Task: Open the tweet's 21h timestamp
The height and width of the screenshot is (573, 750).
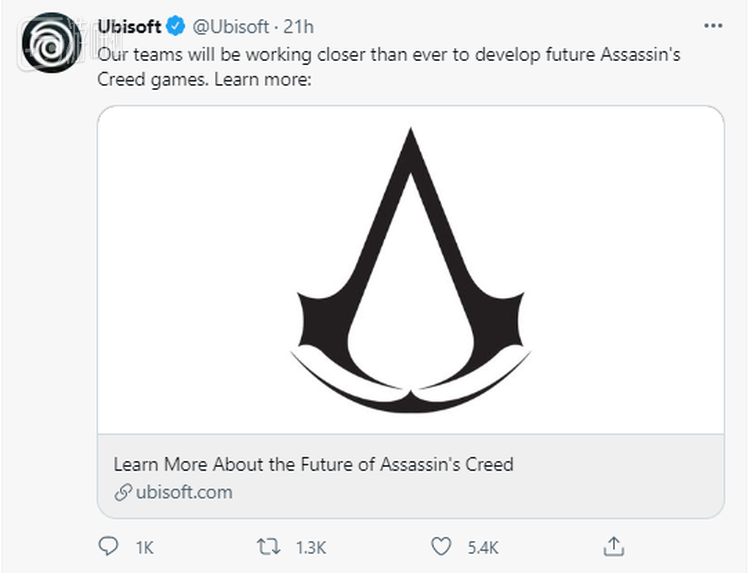Action: tap(298, 26)
